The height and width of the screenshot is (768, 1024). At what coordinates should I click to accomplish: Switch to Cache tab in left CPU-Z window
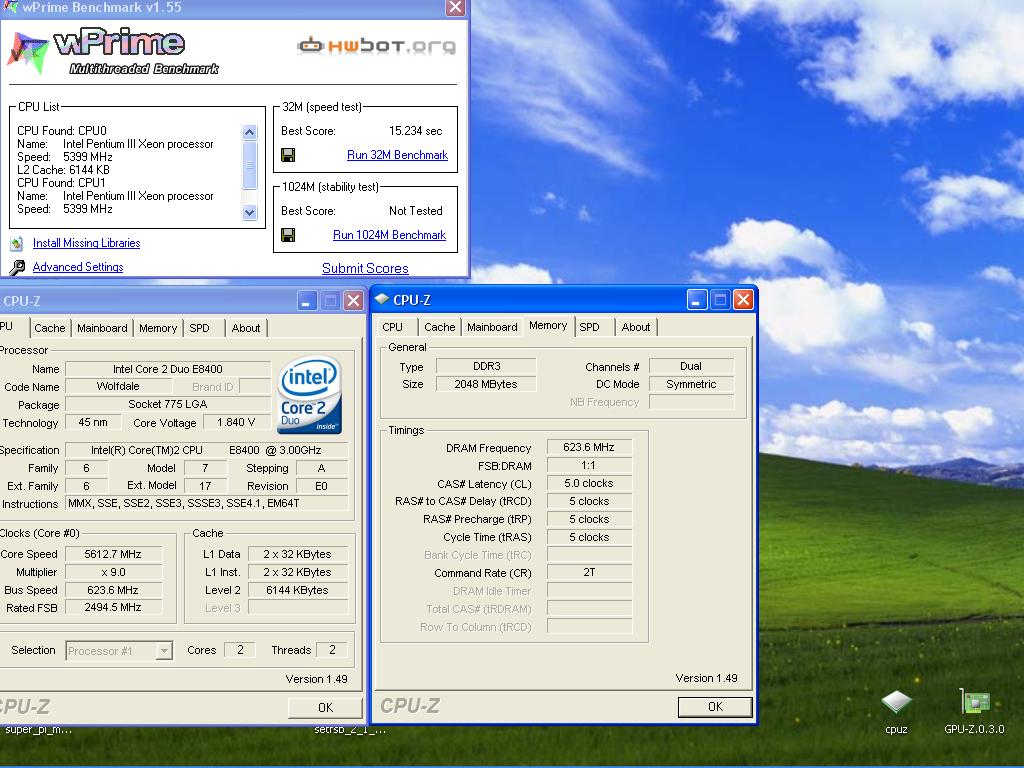pos(50,328)
